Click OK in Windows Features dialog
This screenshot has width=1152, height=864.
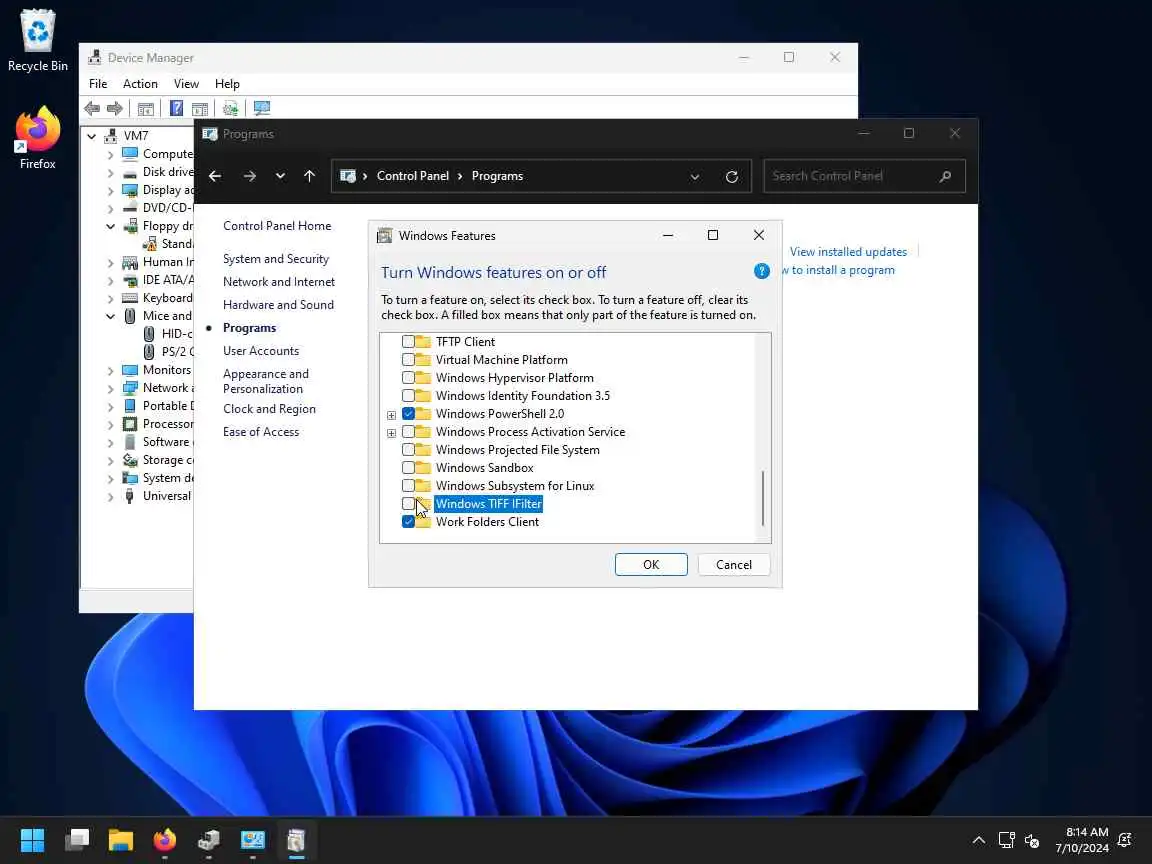click(x=651, y=564)
